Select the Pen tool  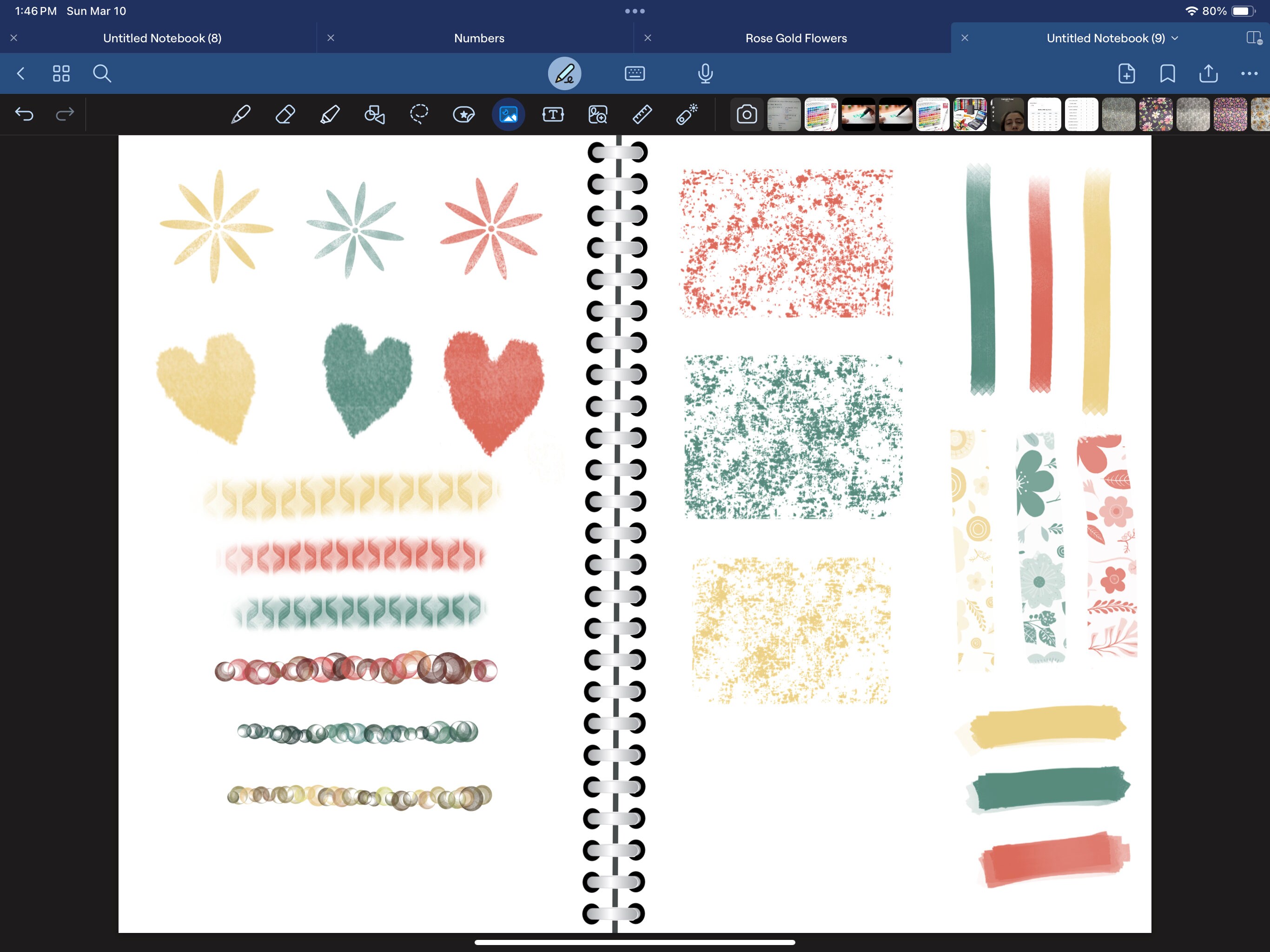pyautogui.click(x=240, y=114)
